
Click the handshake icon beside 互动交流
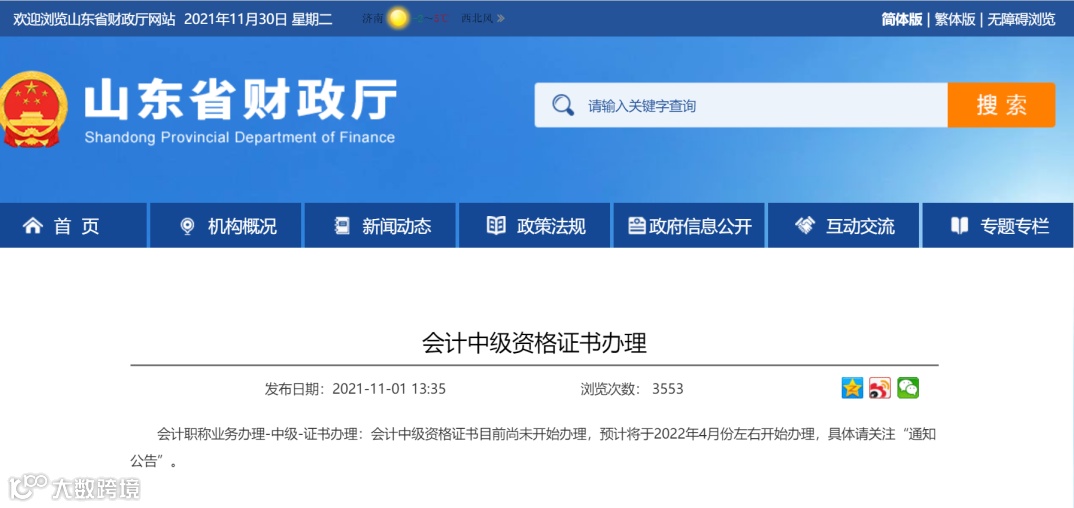(805, 225)
